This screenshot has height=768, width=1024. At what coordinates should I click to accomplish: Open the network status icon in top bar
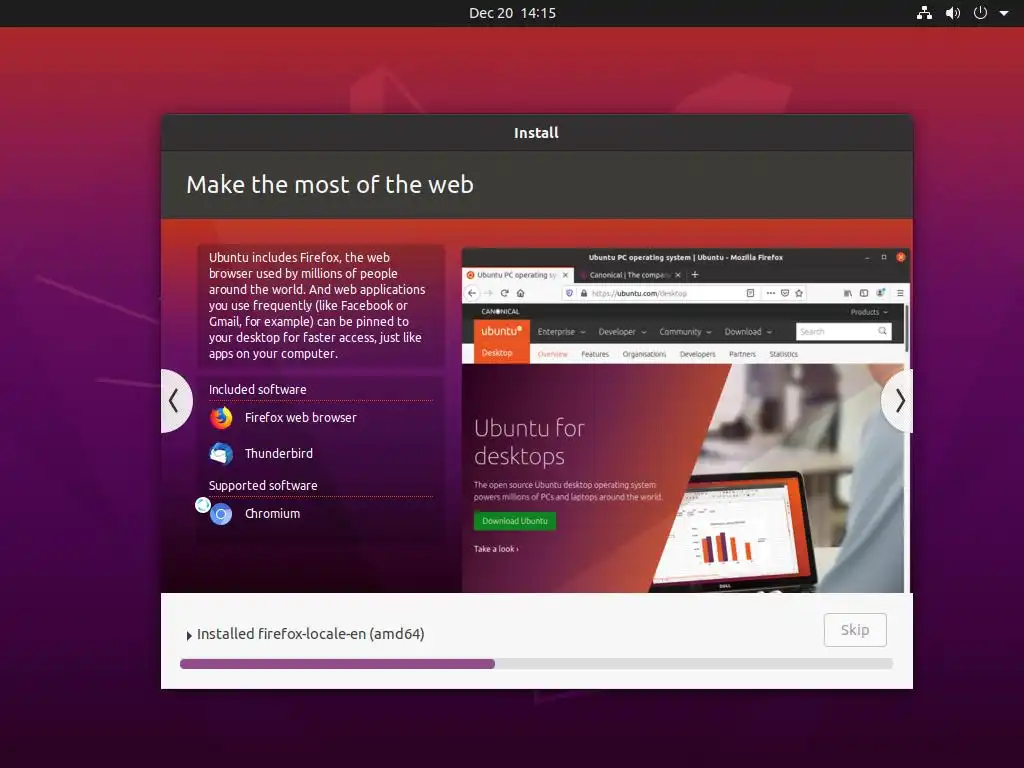(x=924, y=13)
